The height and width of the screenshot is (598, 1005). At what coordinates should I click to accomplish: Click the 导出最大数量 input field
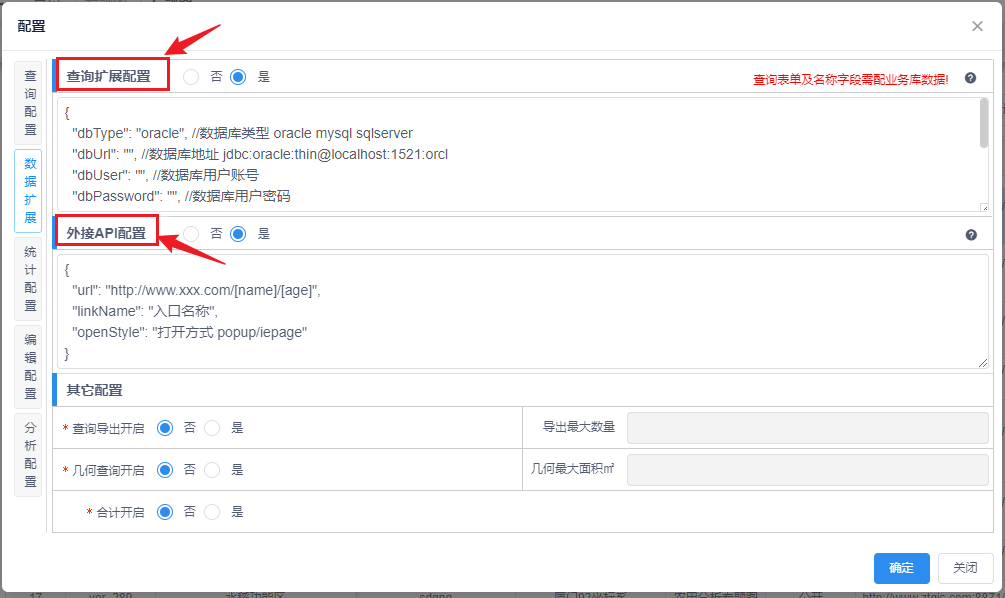coord(807,428)
